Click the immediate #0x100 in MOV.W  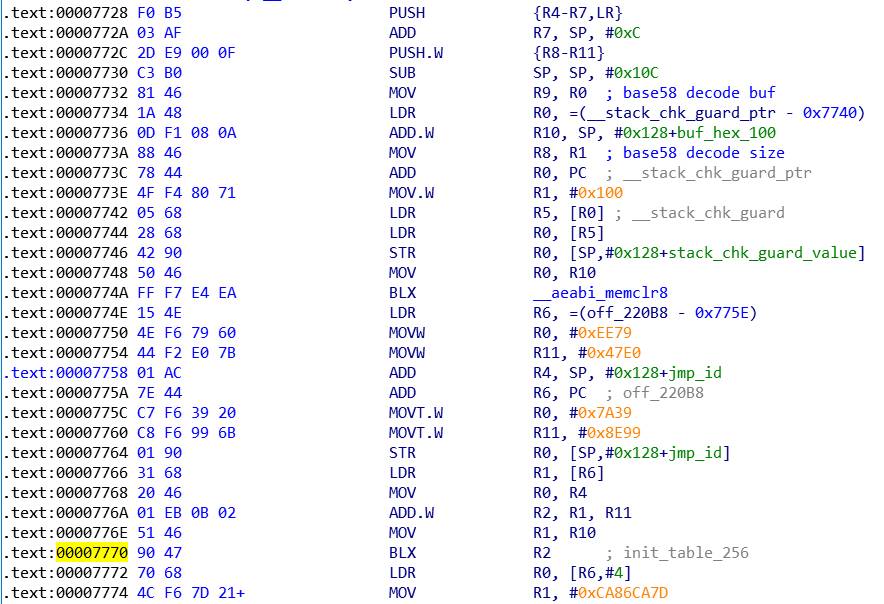click(596, 193)
